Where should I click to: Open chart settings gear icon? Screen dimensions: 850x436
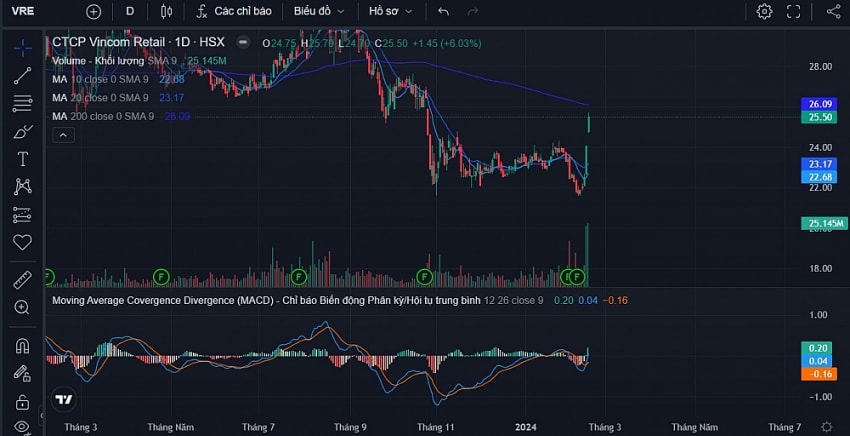tap(764, 11)
